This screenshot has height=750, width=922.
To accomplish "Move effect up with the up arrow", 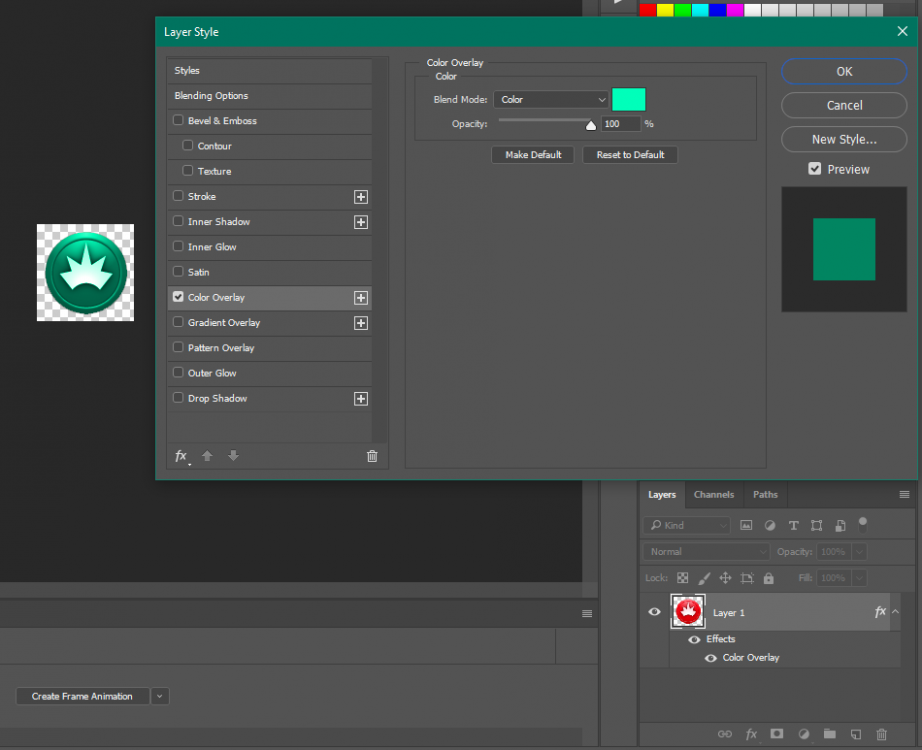I will click(x=207, y=455).
